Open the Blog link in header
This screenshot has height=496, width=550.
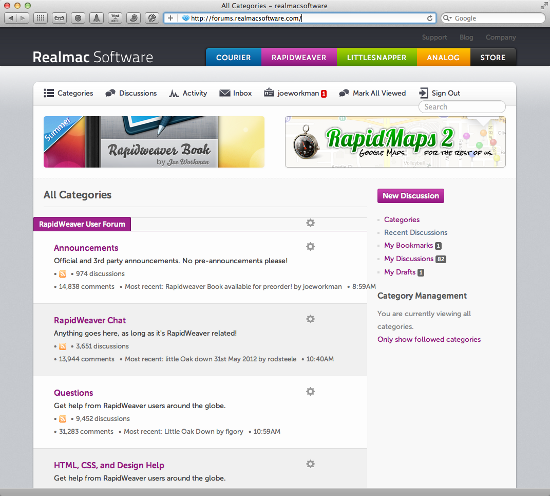[x=466, y=37]
